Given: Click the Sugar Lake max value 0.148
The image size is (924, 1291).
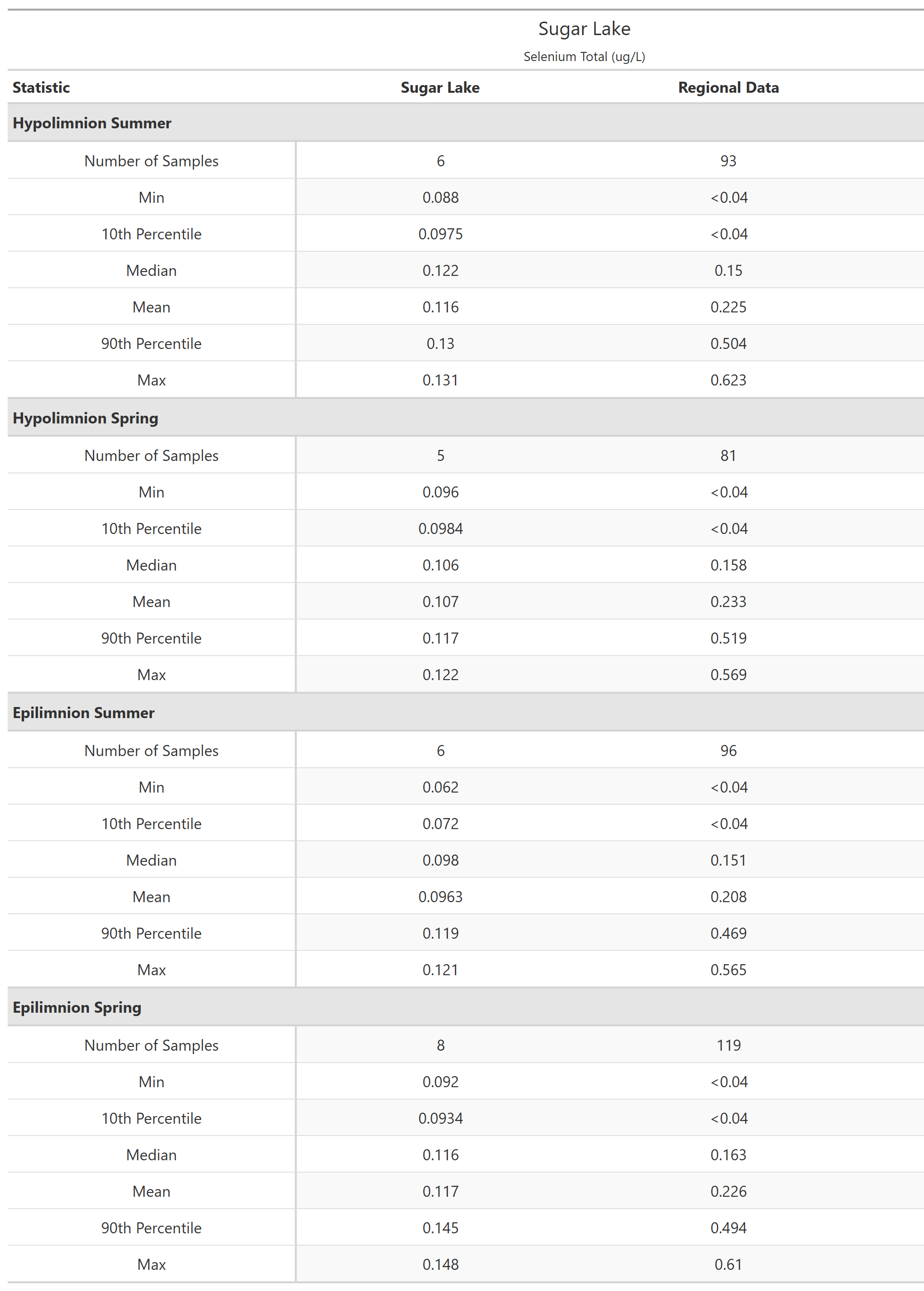Looking at the screenshot, I should [440, 1264].
